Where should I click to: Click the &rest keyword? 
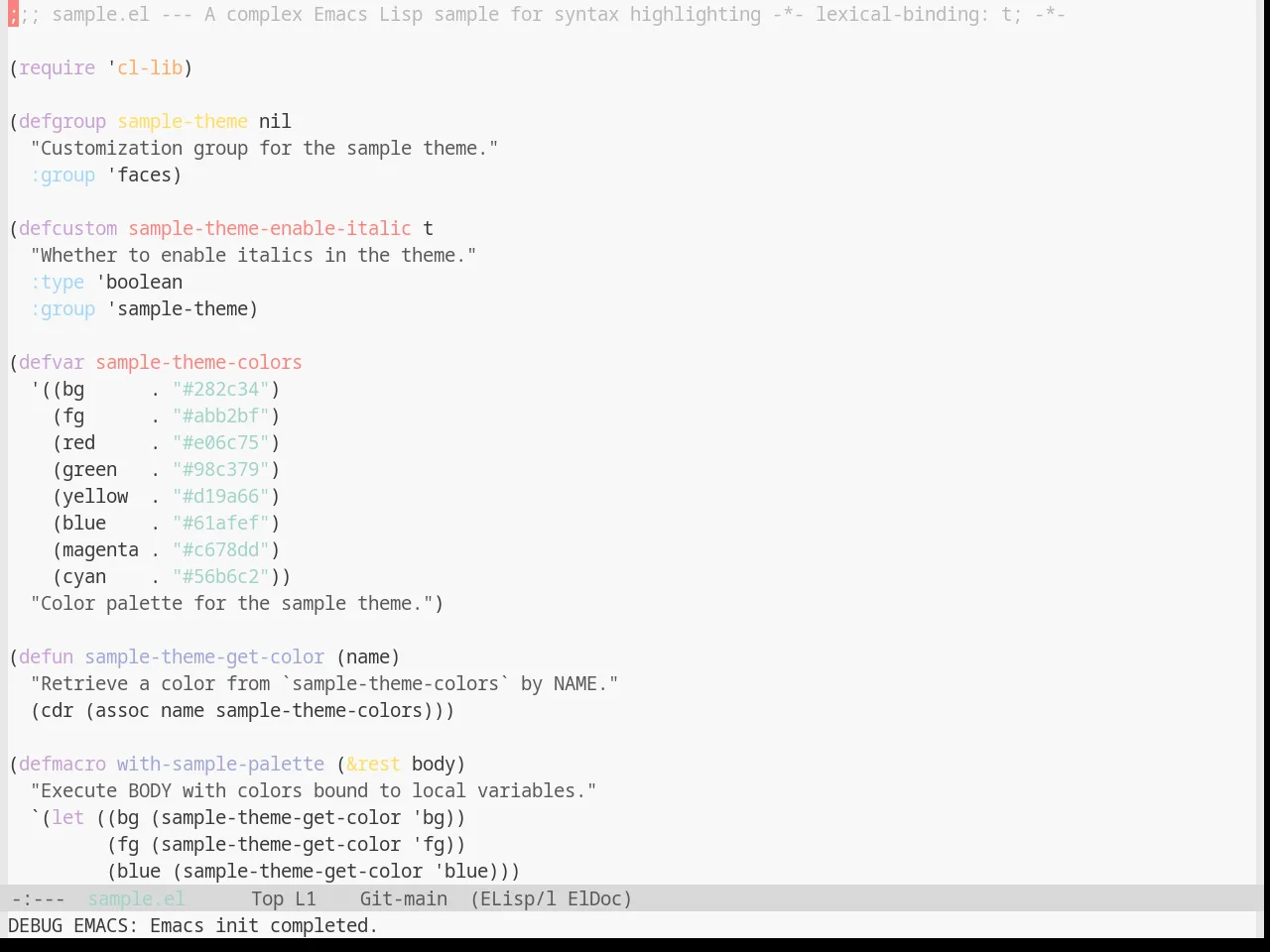point(373,764)
